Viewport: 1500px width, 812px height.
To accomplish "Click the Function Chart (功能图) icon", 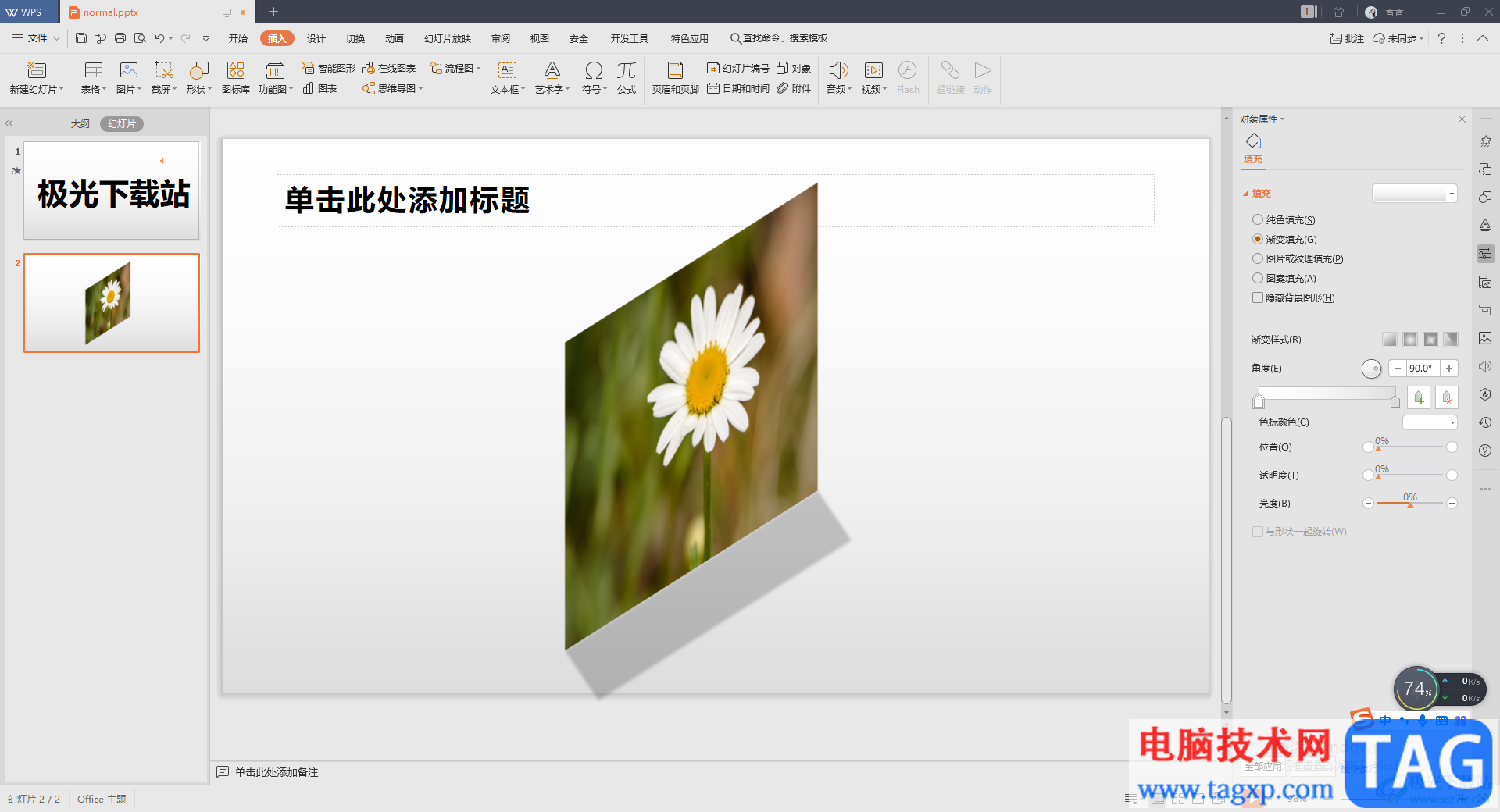I will tap(275, 71).
